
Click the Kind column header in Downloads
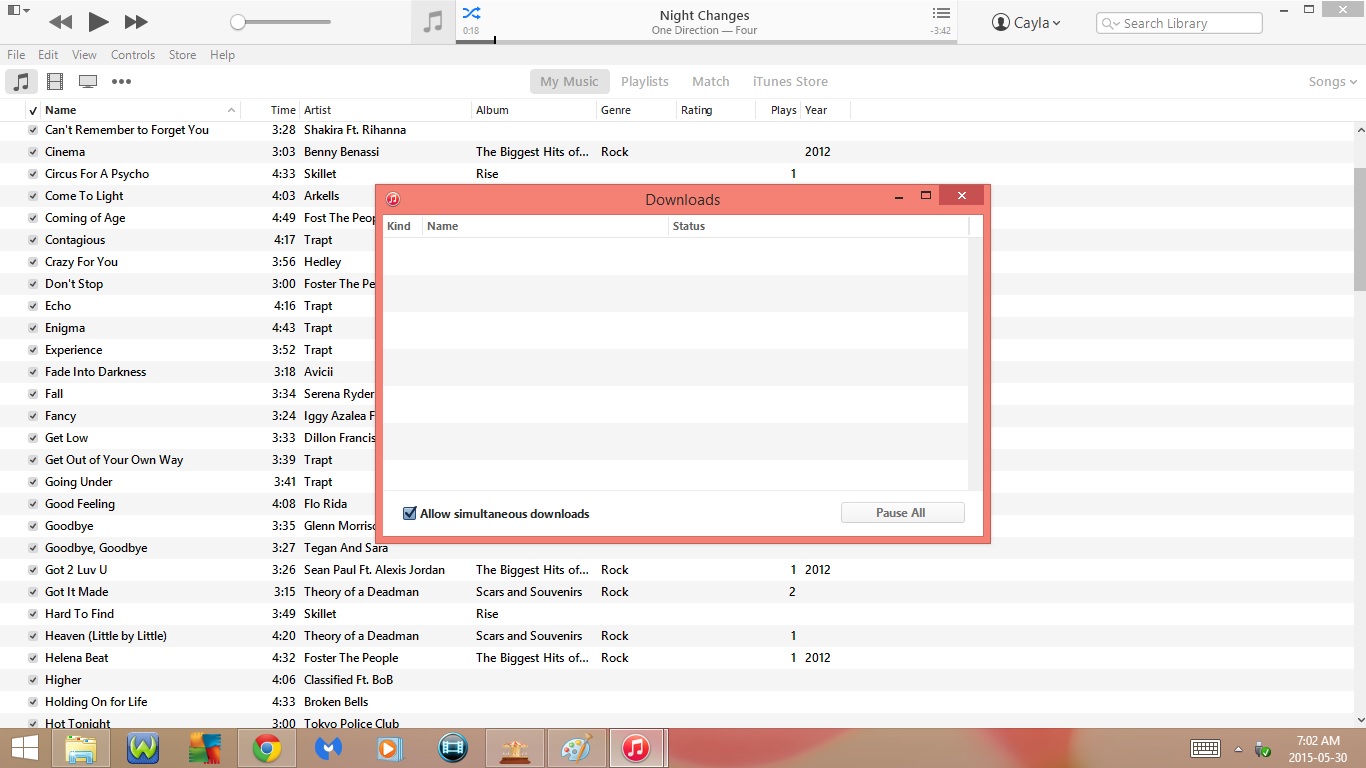(402, 226)
